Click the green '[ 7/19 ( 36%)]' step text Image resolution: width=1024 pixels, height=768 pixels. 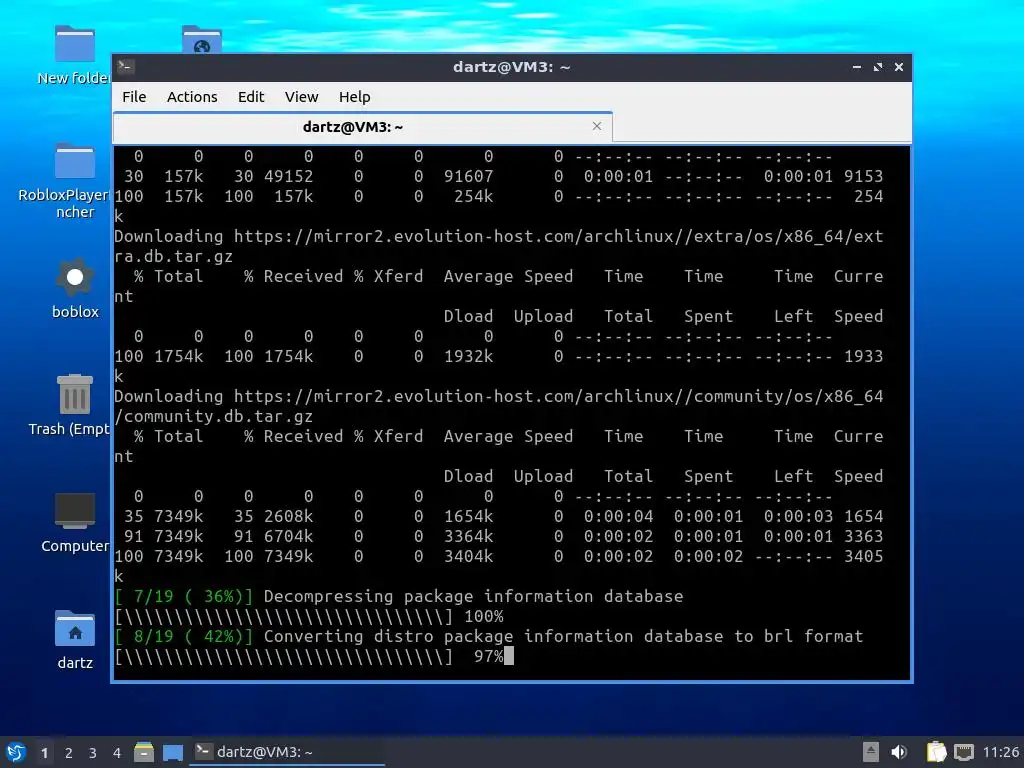[x=184, y=596]
